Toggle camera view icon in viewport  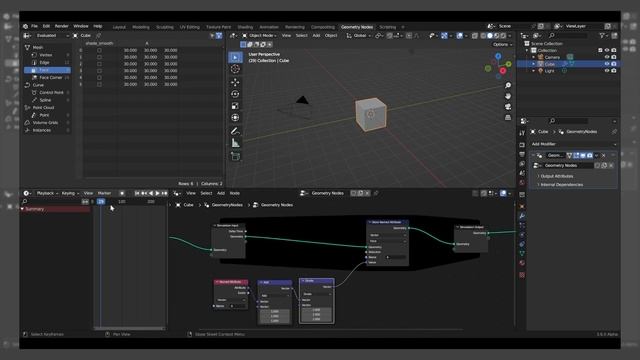(508, 107)
